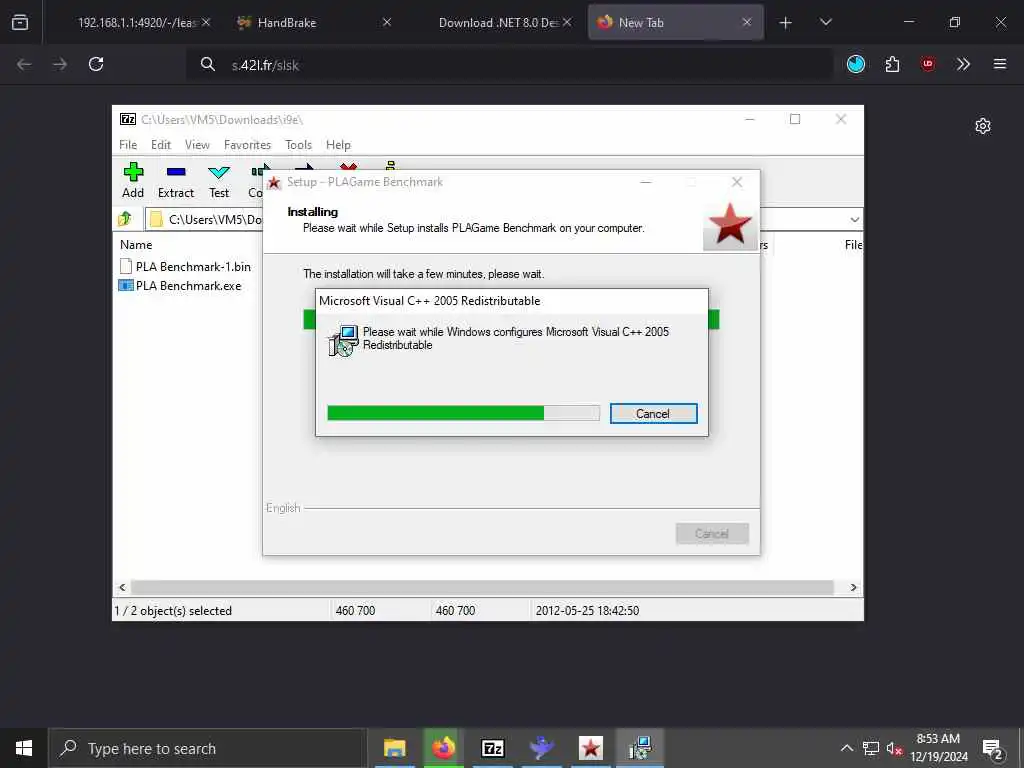Click the Windows Installer taskbar icon
Screen dimensions: 1024x768
pos(639,748)
